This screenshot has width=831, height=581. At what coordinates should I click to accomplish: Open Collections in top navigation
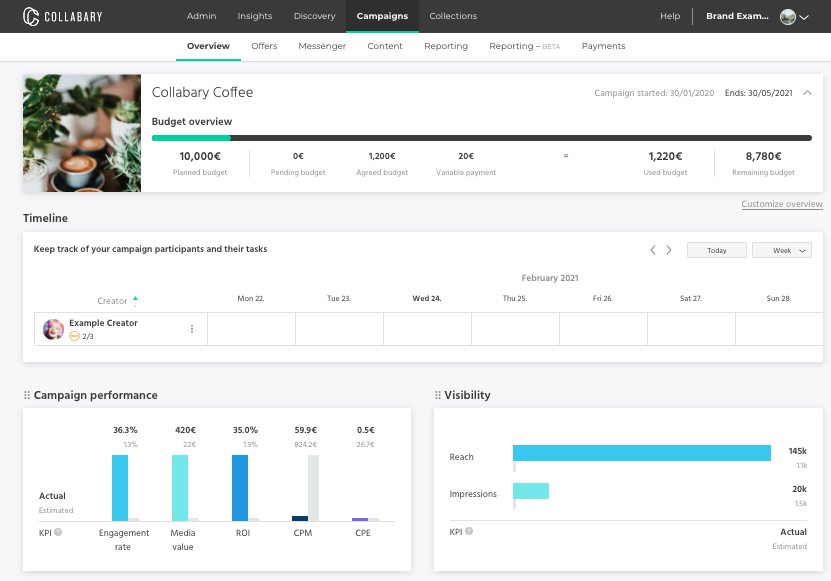[453, 16]
